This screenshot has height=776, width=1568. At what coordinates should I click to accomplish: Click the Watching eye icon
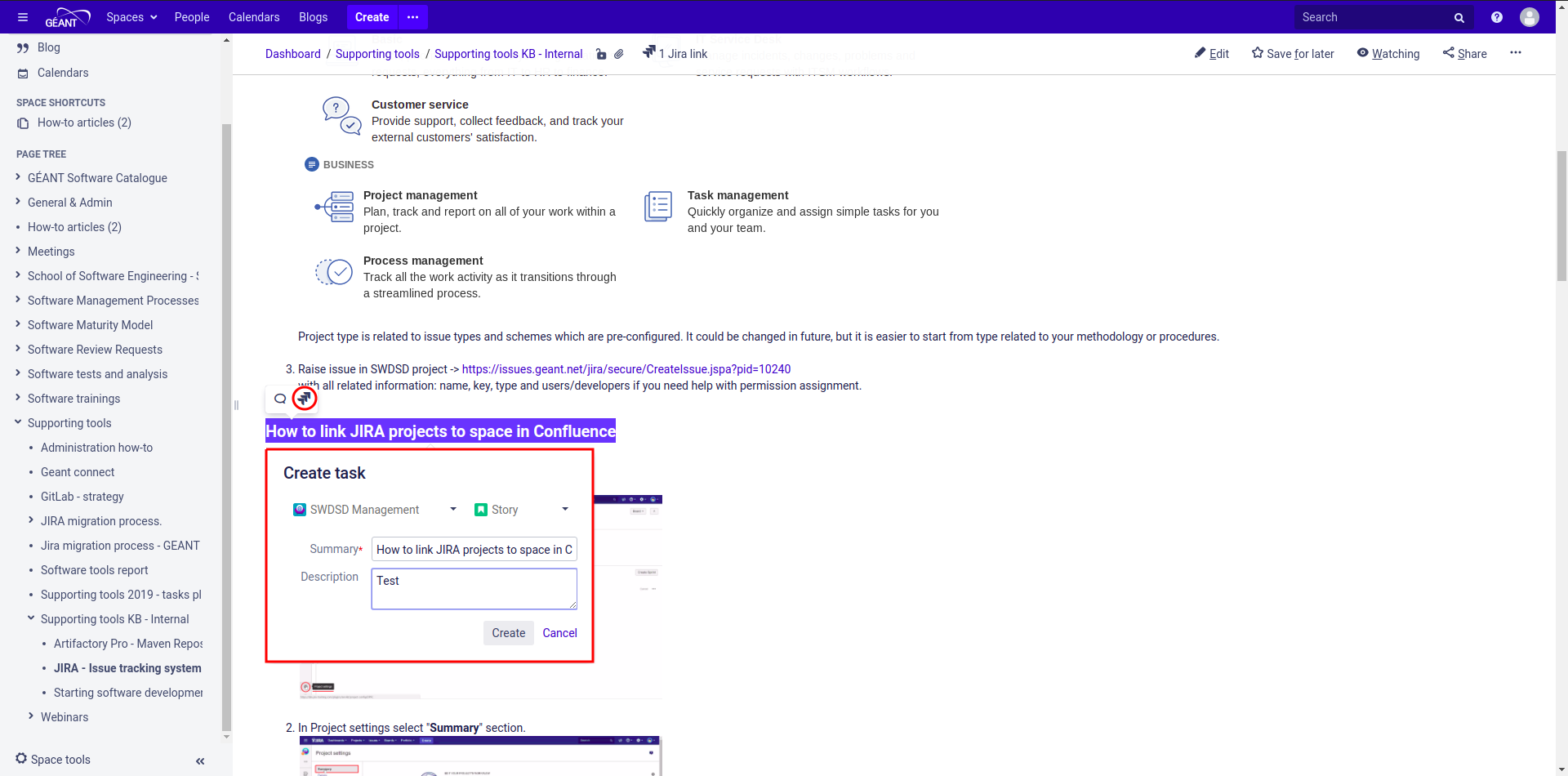tap(1363, 53)
